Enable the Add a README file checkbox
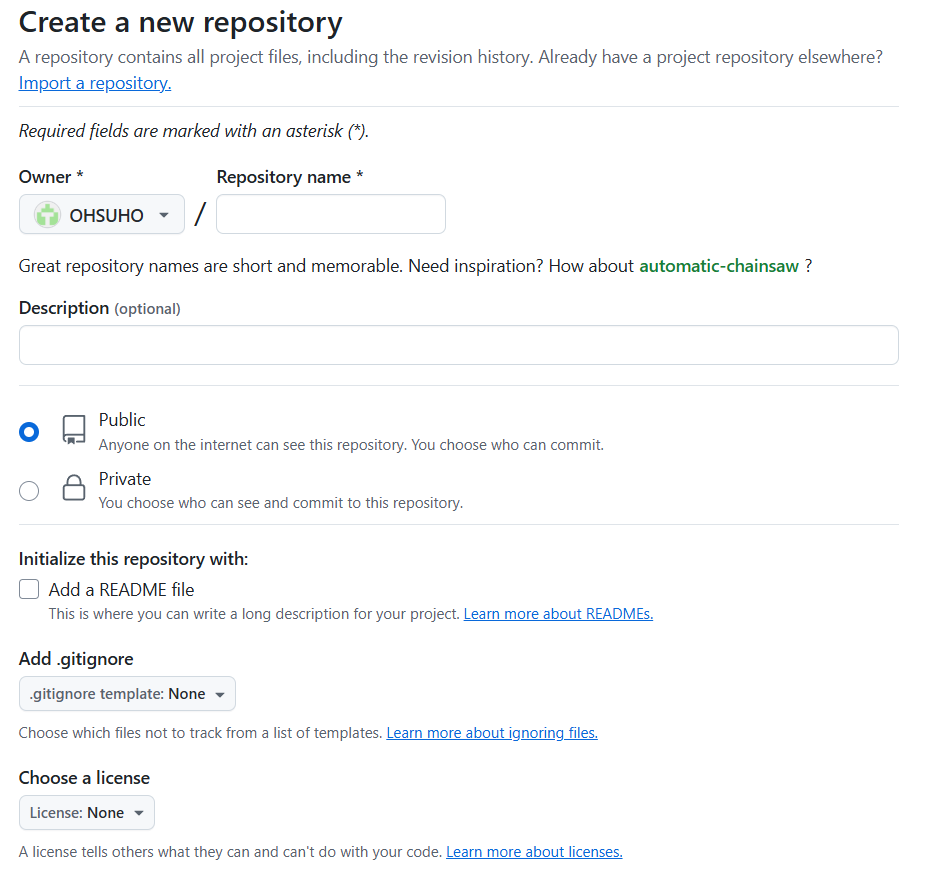The height and width of the screenshot is (872, 930). (x=29, y=589)
